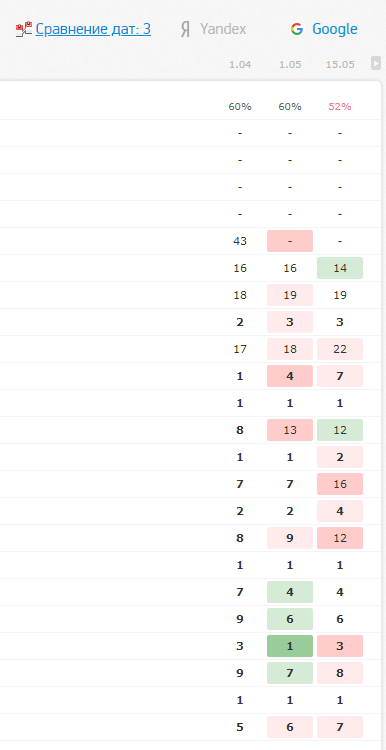Select the 15.05 date column header
386x750 pixels.
340,65
